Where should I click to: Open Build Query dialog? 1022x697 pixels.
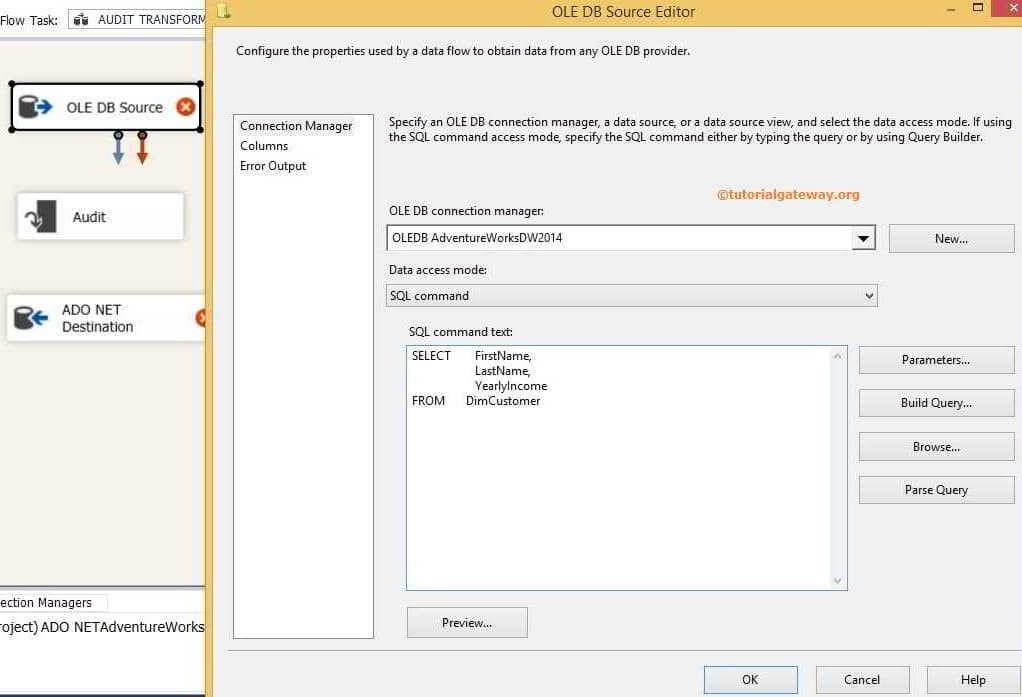click(936, 402)
